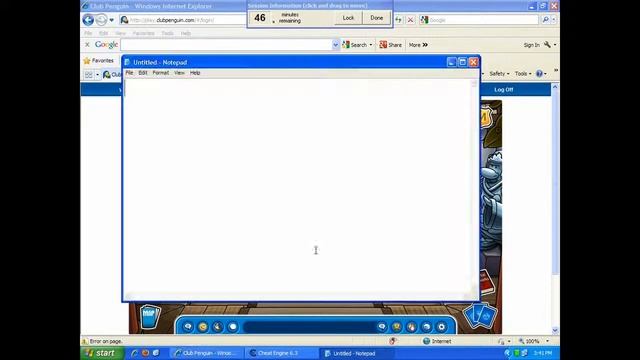Open Notepad View menu

click(179, 73)
